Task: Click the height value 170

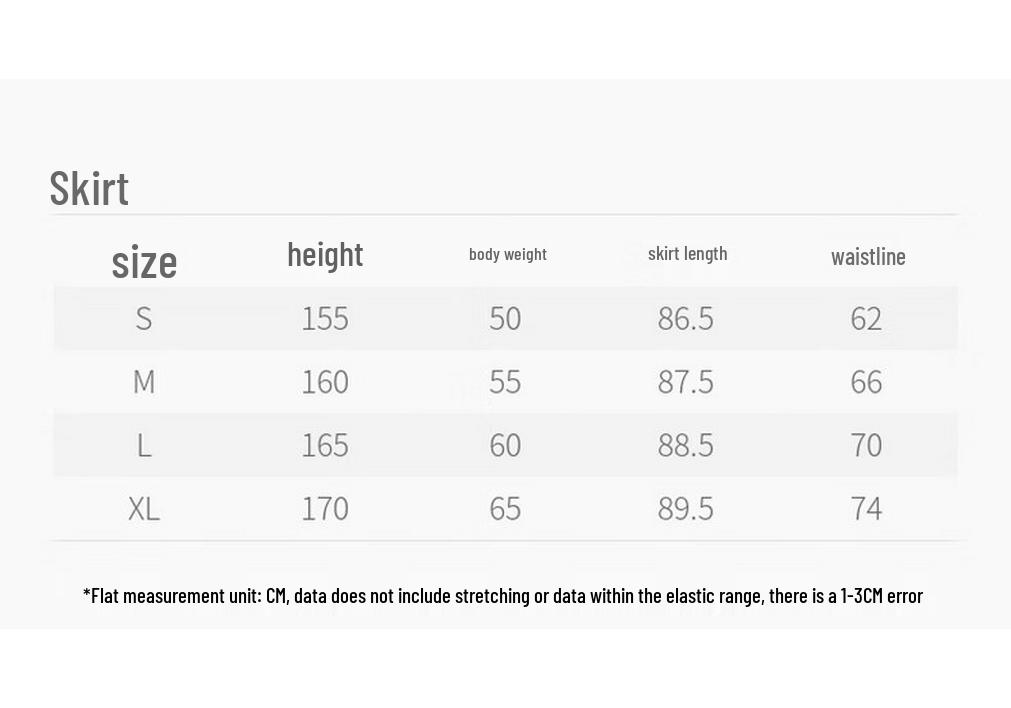Action: coord(325,509)
